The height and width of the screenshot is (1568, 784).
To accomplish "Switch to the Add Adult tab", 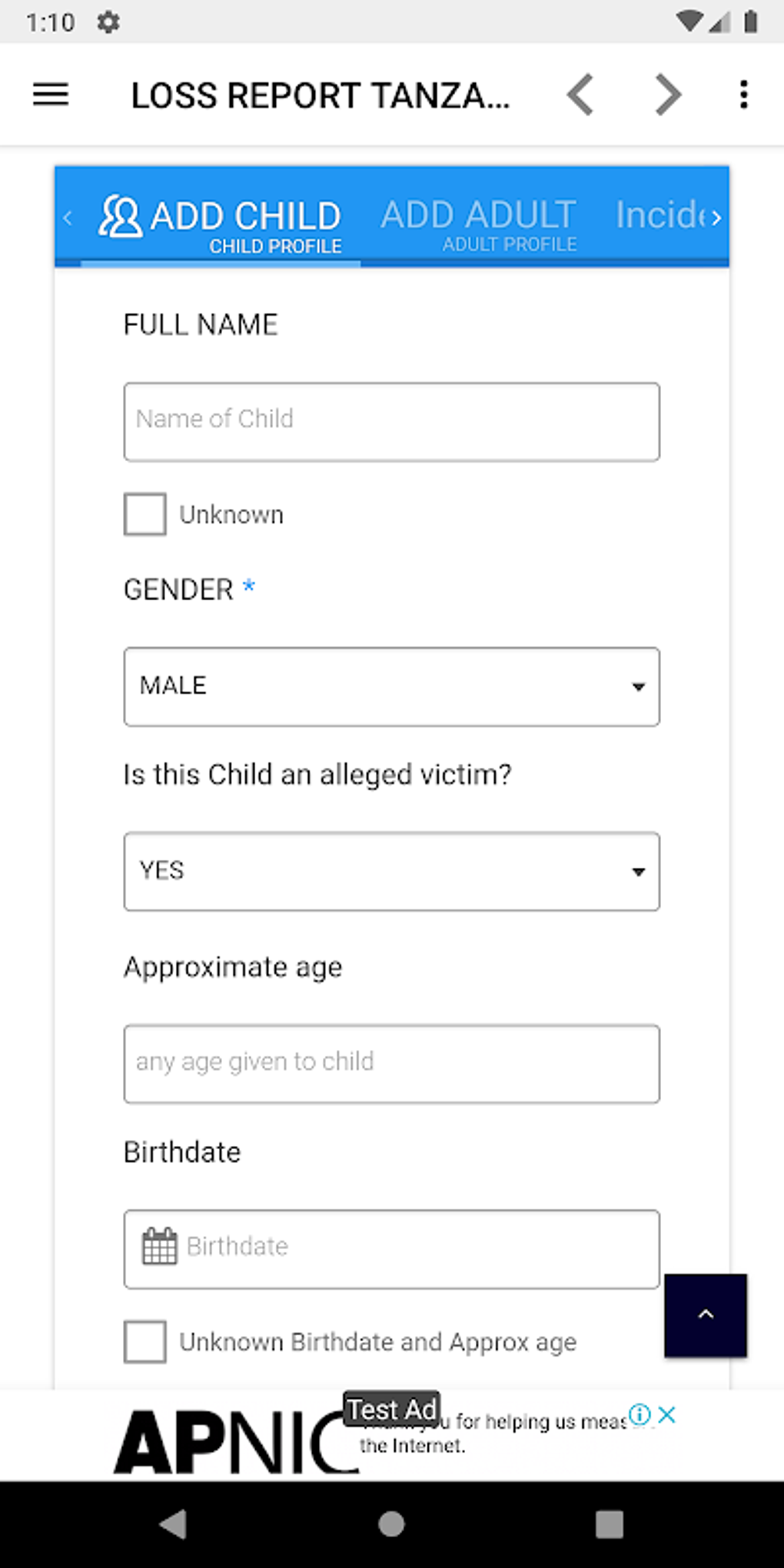I will click(x=479, y=223).
